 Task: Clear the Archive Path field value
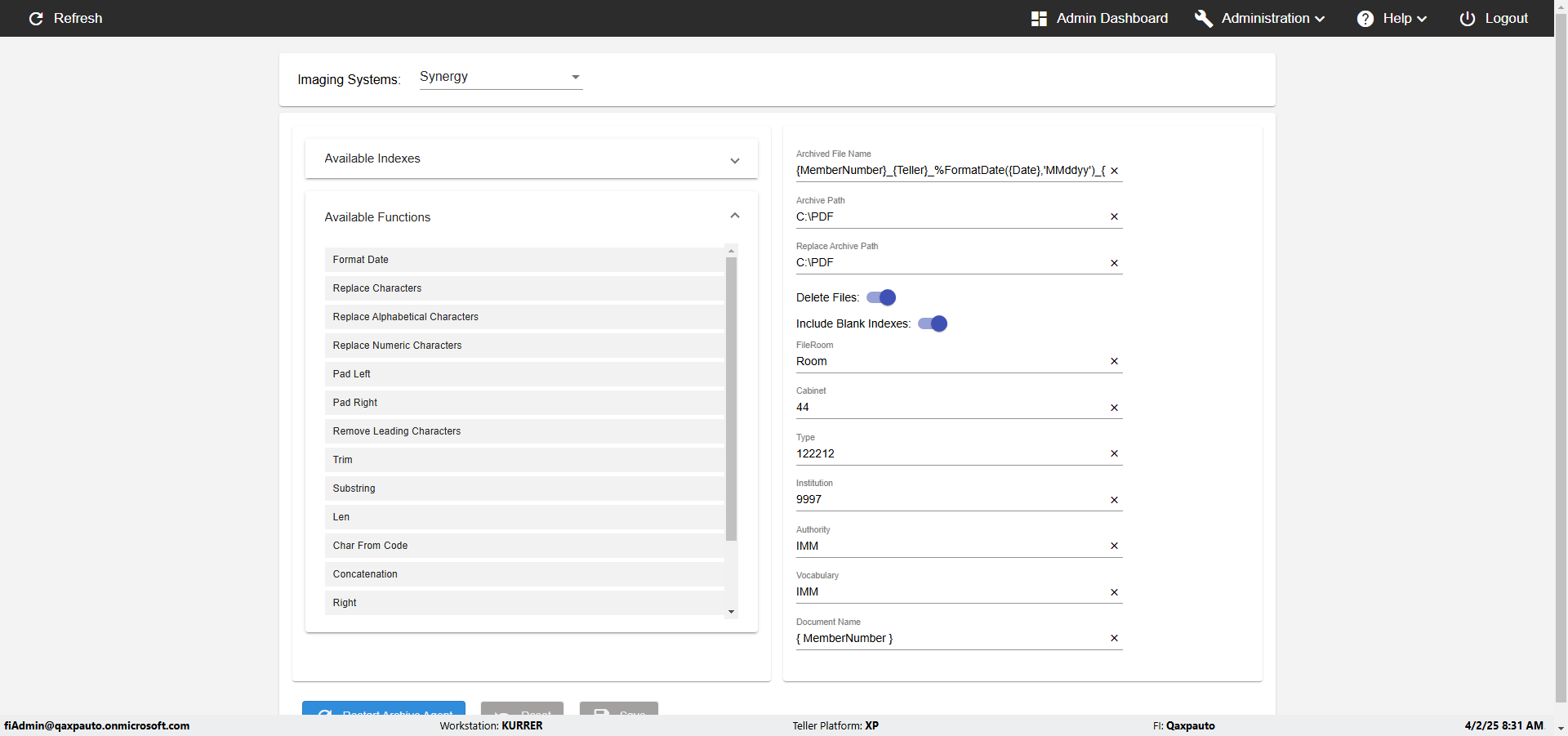point(1114,216)
